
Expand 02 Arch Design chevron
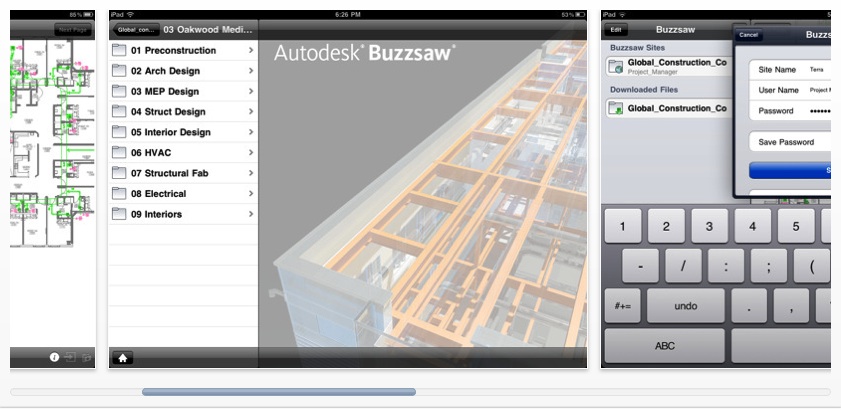pos(250,71)
